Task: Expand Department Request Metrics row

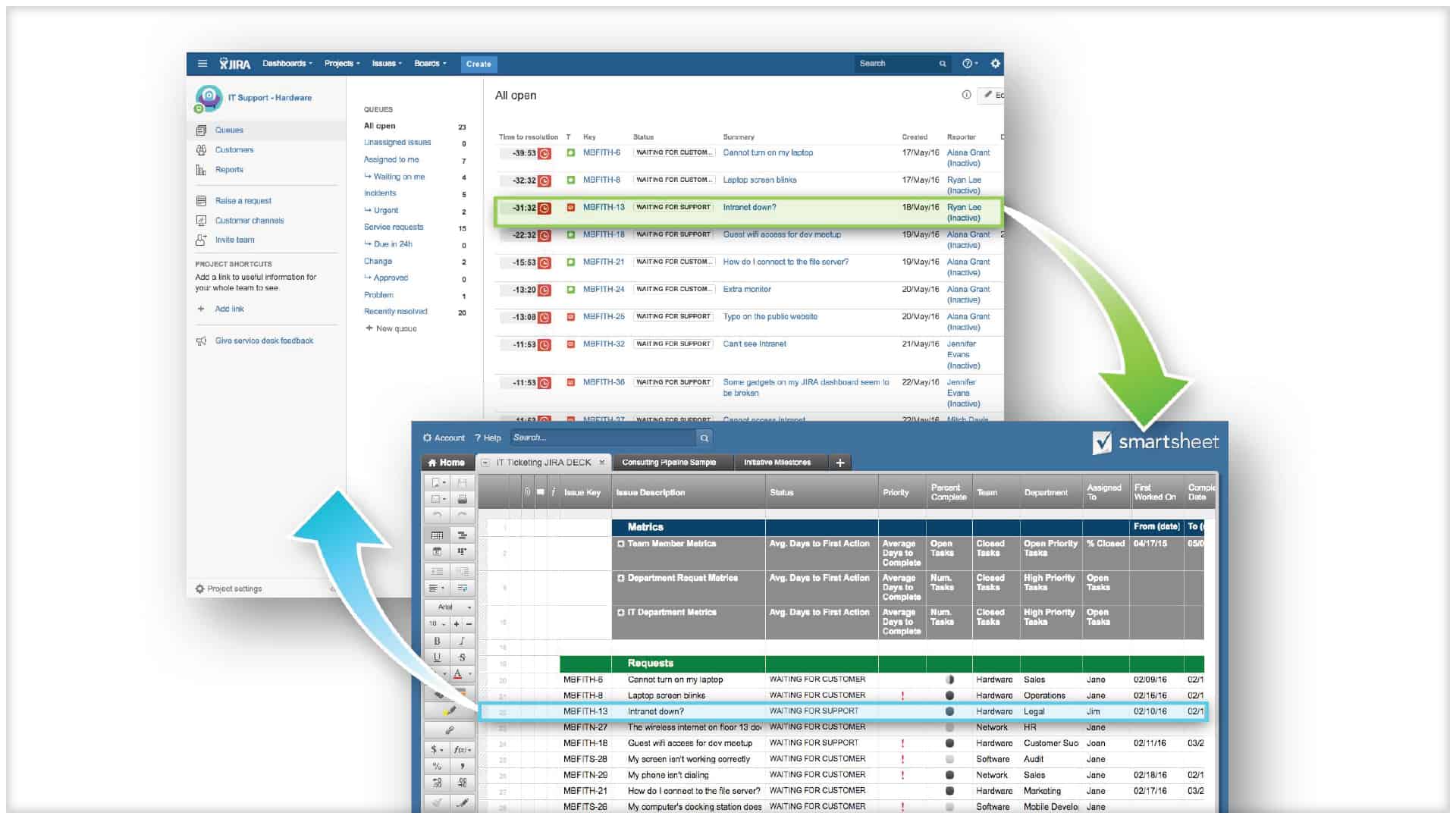Action: pos(621,578)
